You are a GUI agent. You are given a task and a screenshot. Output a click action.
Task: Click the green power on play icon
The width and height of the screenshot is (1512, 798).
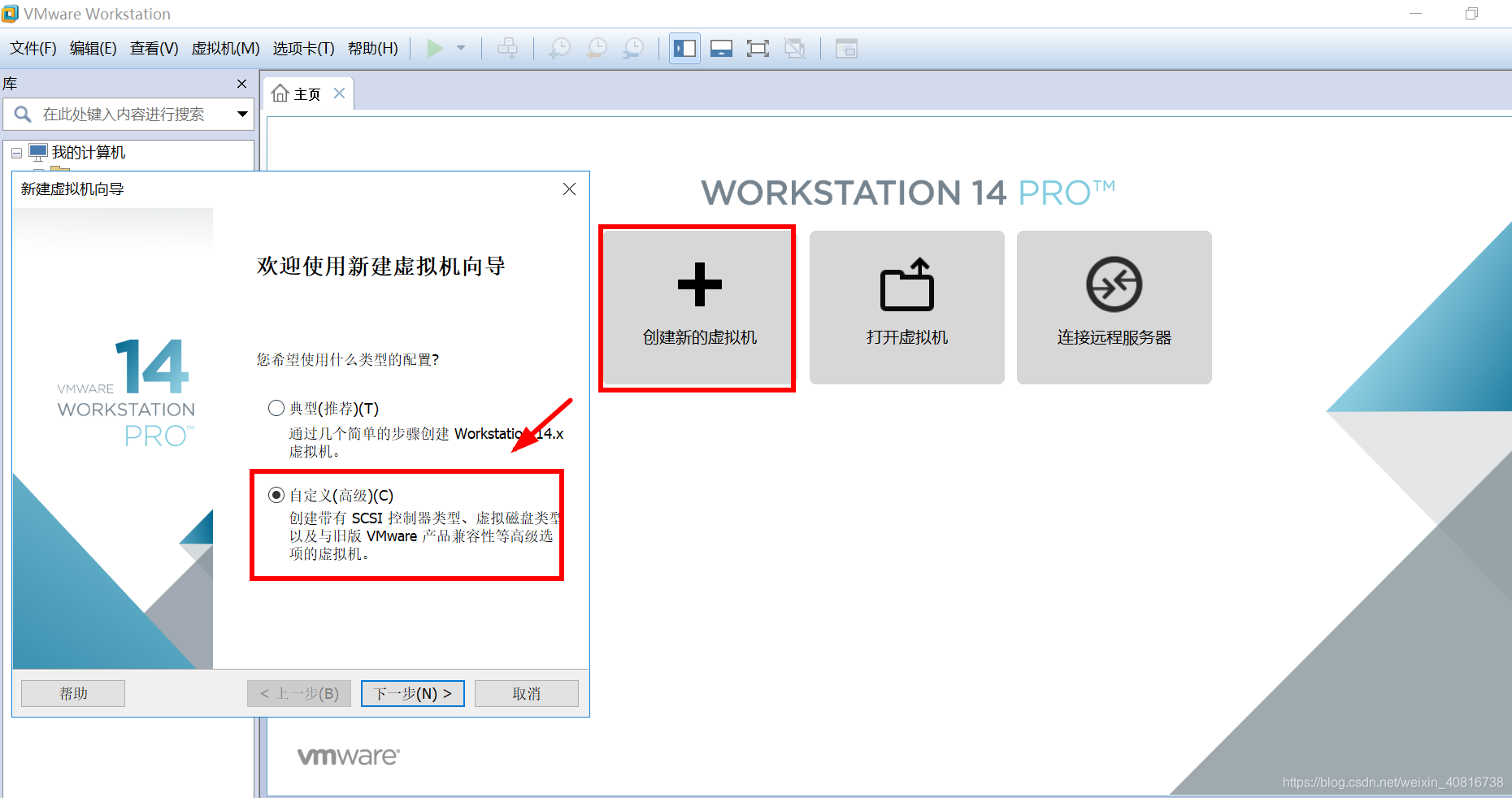tap(435, 49)
